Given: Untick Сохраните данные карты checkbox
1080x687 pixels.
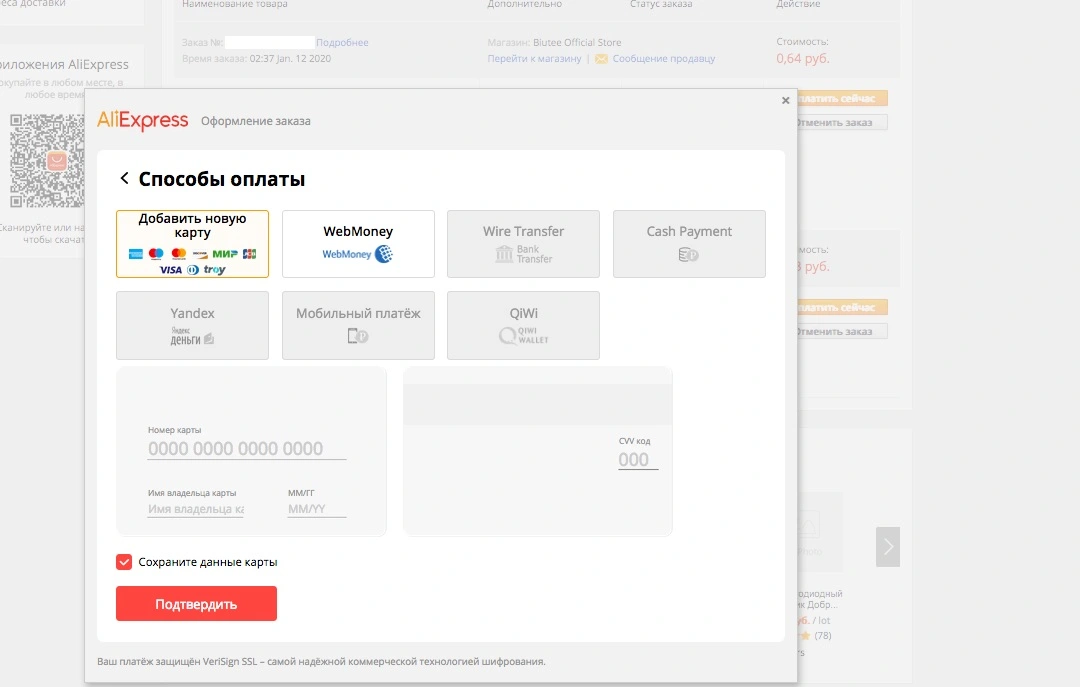Looking at the screenshot, I should [124, 562].
